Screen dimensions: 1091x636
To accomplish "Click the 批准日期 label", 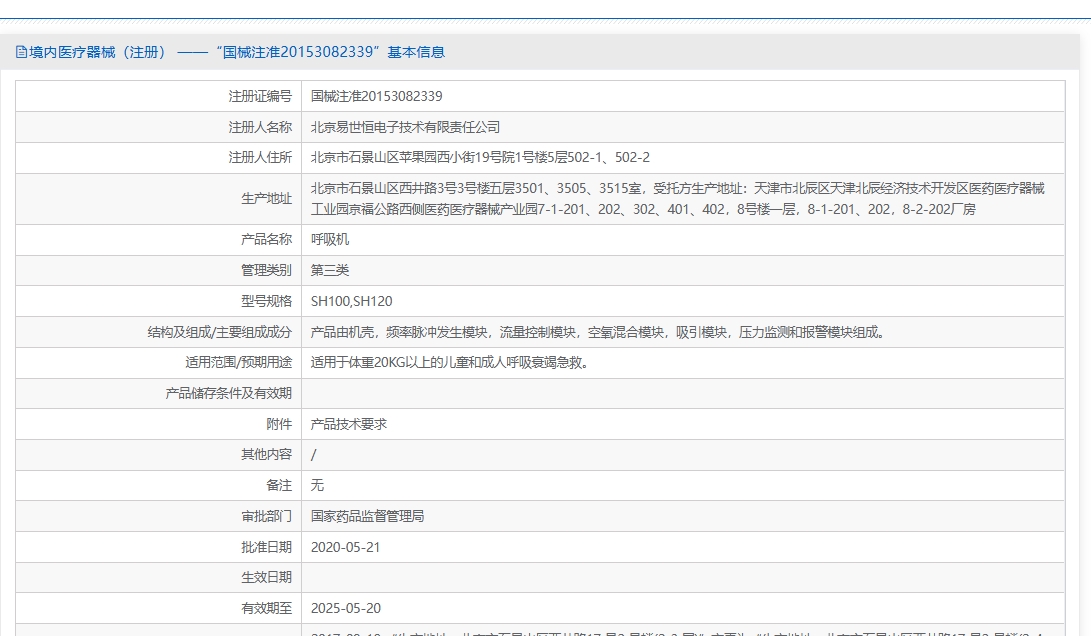I will pyautogui.click(x=266, y=547).
